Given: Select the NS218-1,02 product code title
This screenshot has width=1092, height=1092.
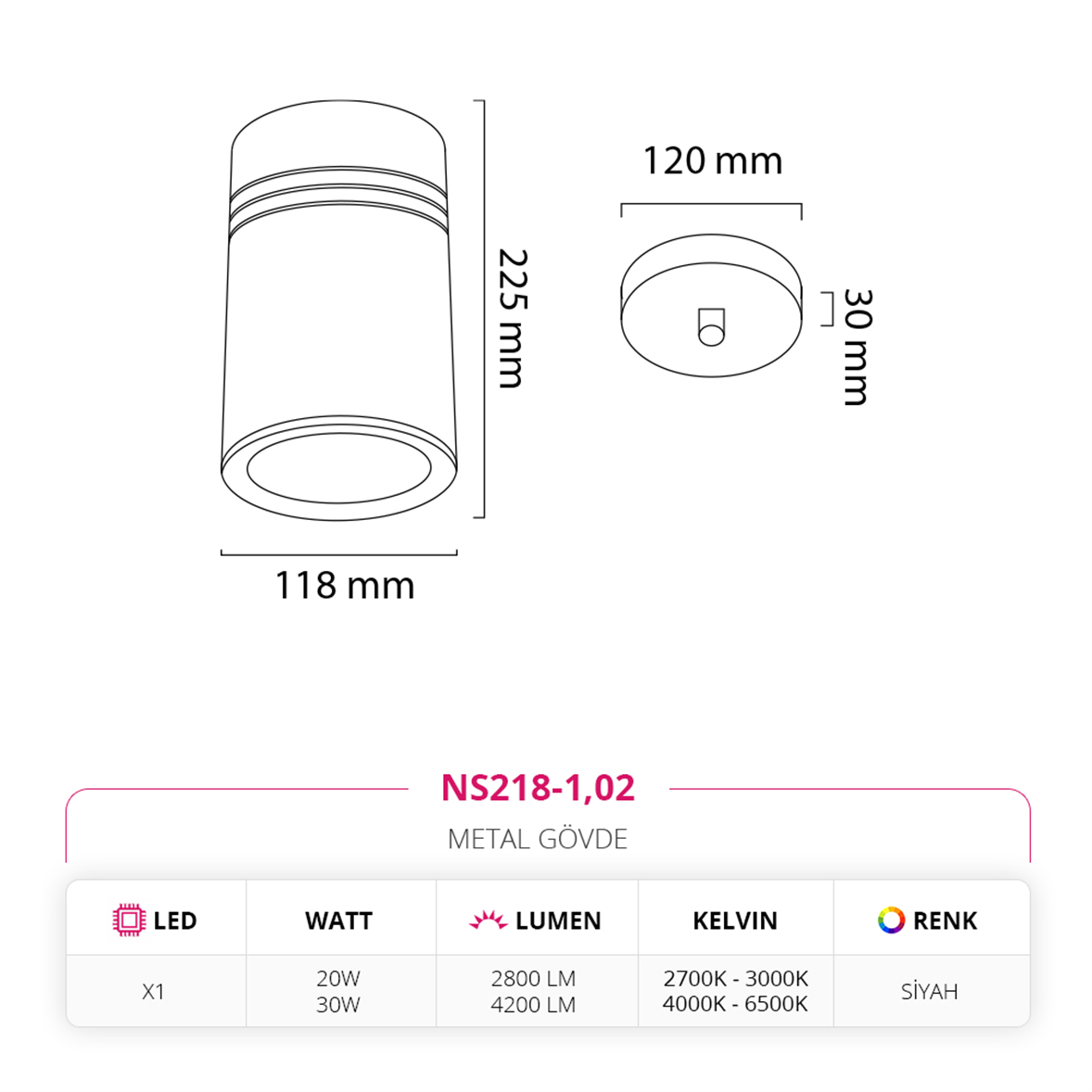Looking at the screenshot, I should (x=539, y=788).
